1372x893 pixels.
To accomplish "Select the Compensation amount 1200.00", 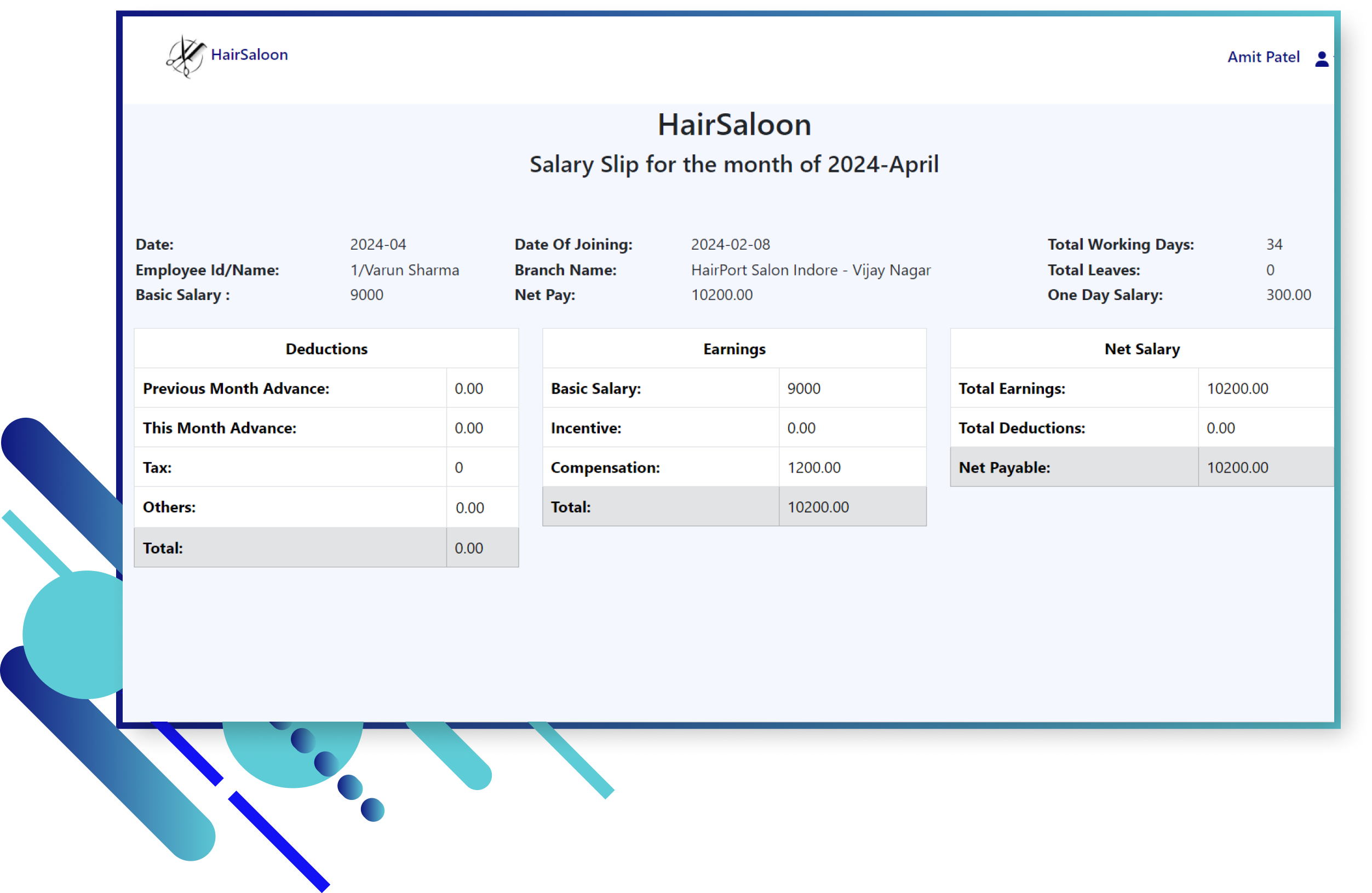I will (813, 468).
